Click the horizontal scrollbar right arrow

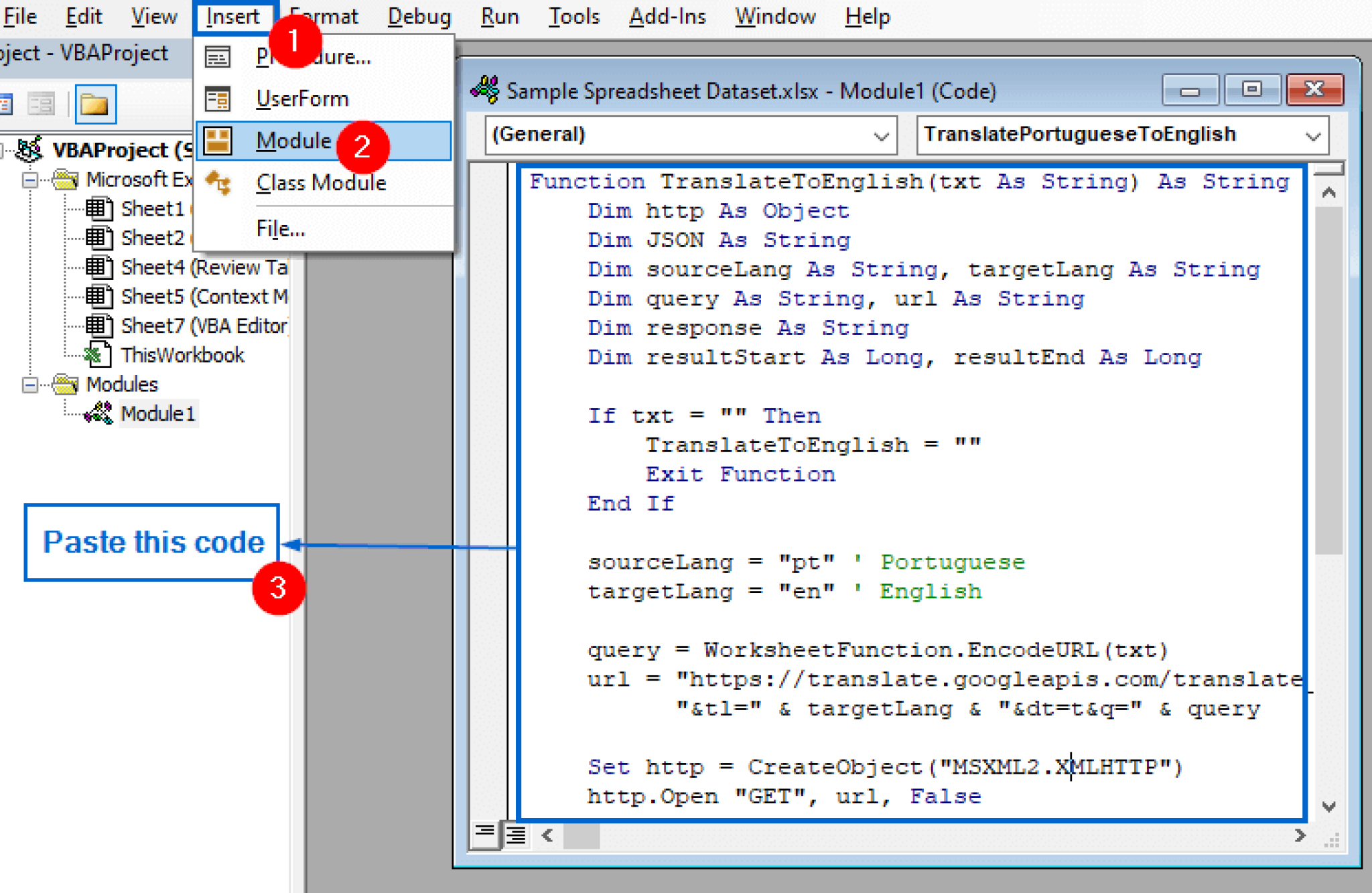point(1300,835)
